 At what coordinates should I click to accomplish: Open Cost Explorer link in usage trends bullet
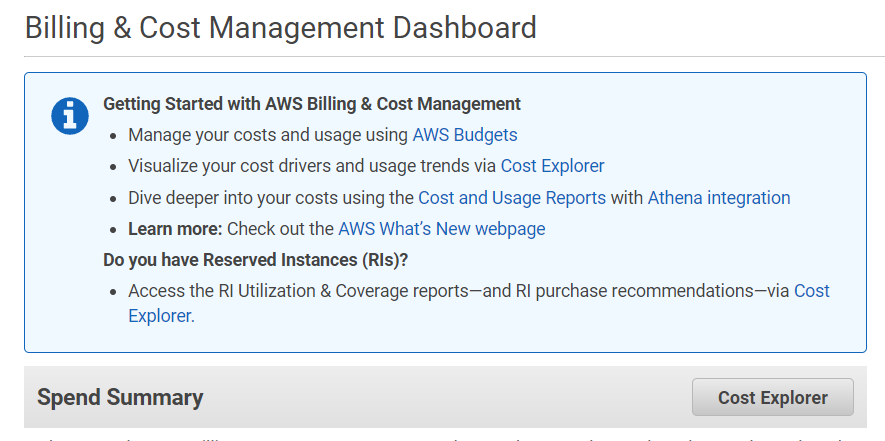(x=552, y=166)
